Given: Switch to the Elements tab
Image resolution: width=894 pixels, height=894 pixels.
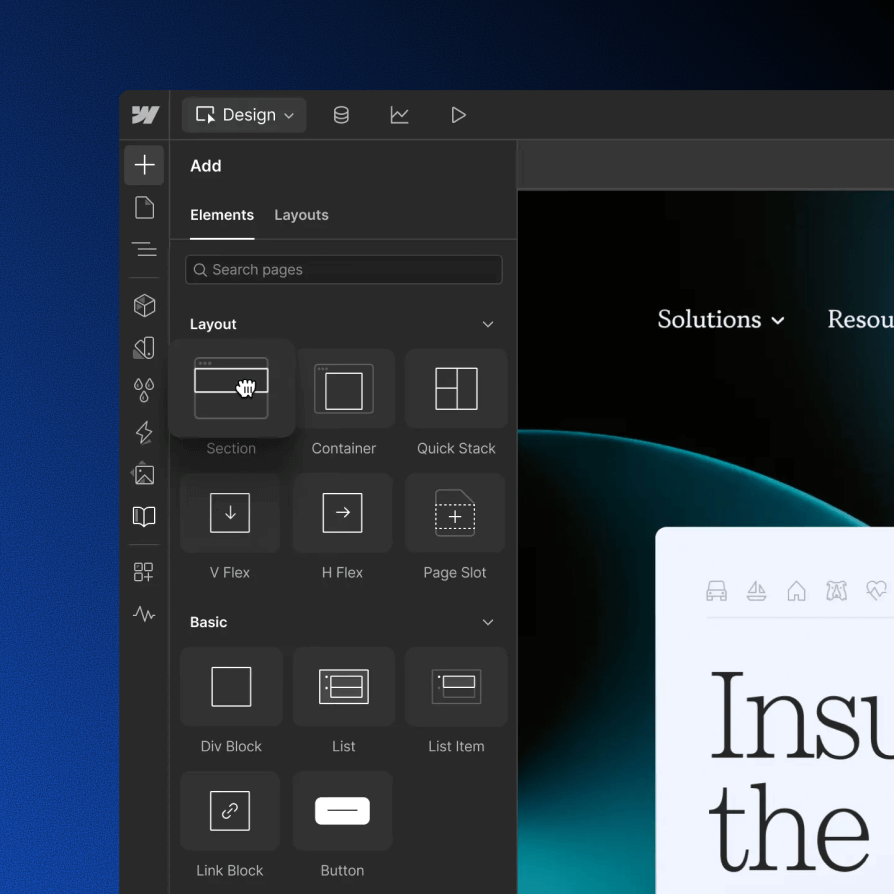Looking at the screenshot, I should coord(222,215).
